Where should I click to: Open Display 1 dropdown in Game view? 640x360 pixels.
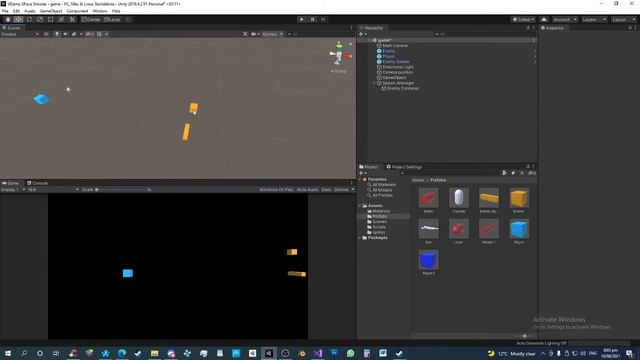tap(13, 190)
